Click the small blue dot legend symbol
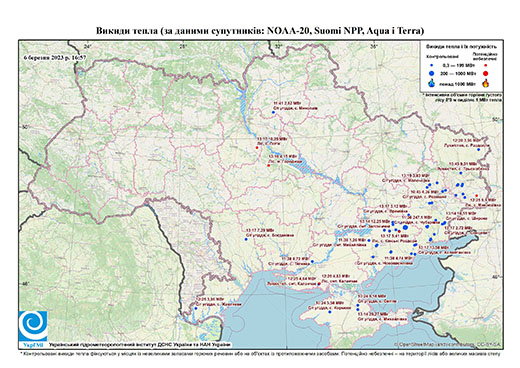The height and width of the screenshot is (368, 520). pos(432,65)
